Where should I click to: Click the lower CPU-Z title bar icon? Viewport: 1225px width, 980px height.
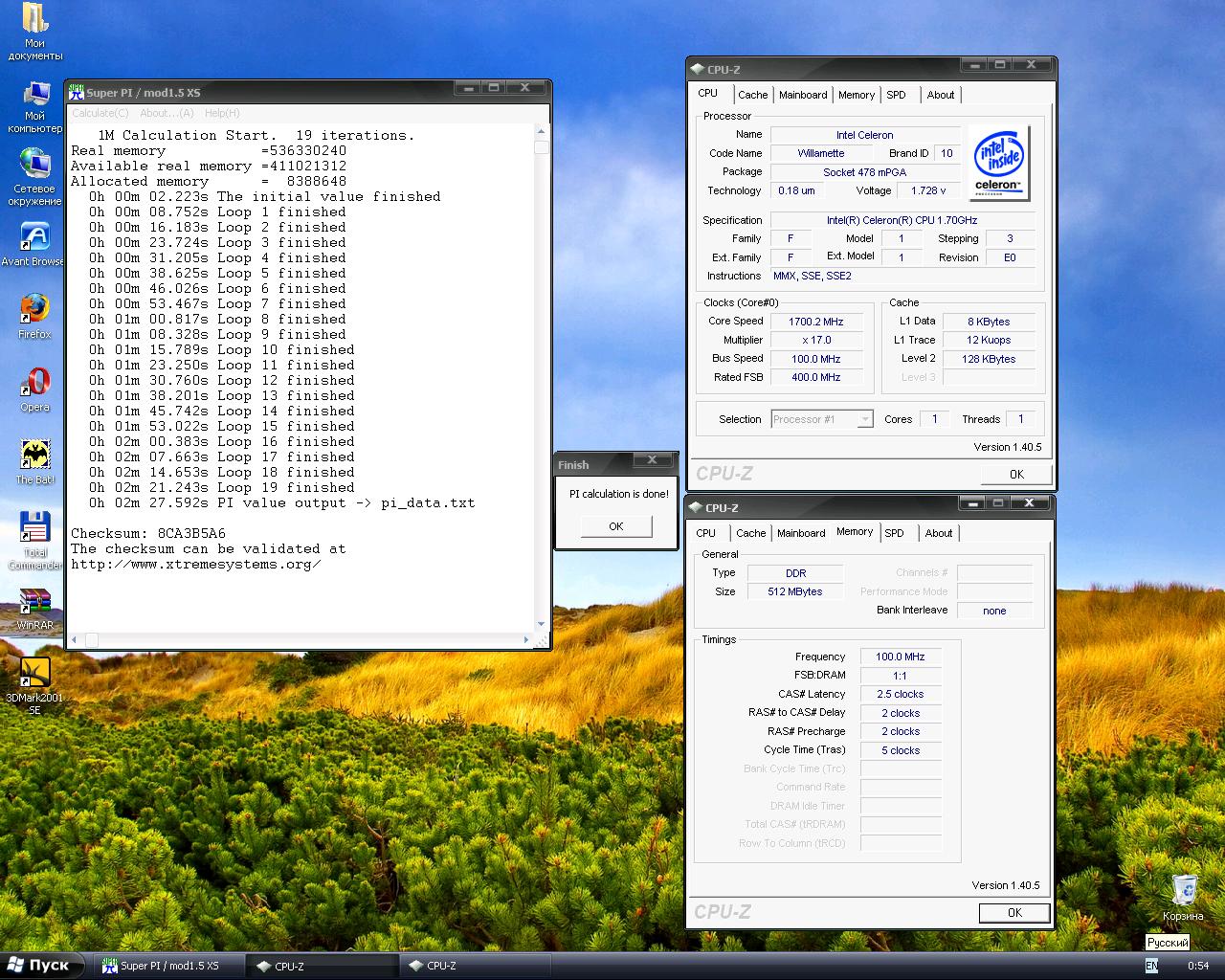click(x=696, y=507)
